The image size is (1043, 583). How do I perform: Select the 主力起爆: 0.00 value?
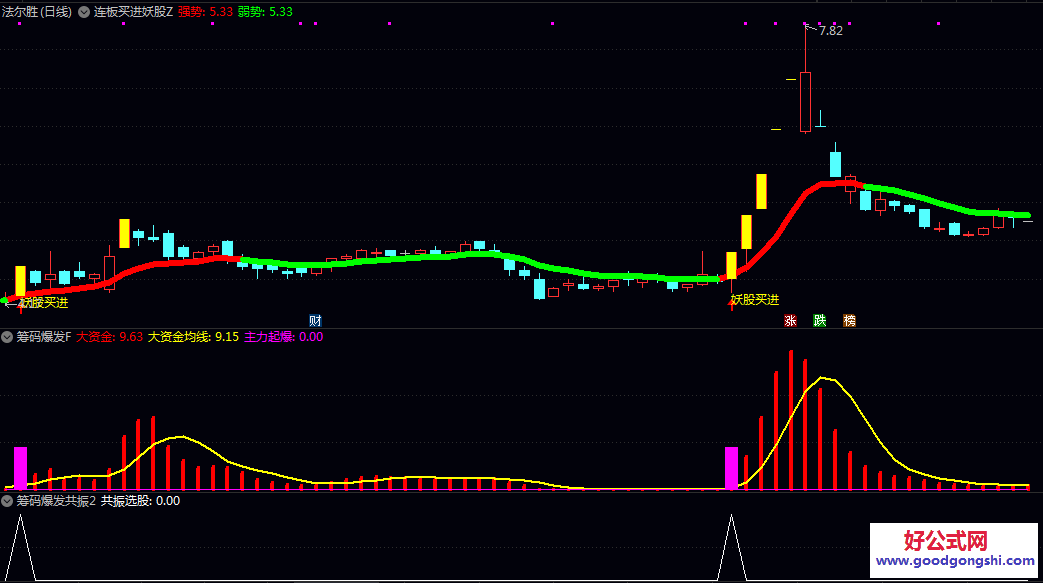click(x=283, y=337)
